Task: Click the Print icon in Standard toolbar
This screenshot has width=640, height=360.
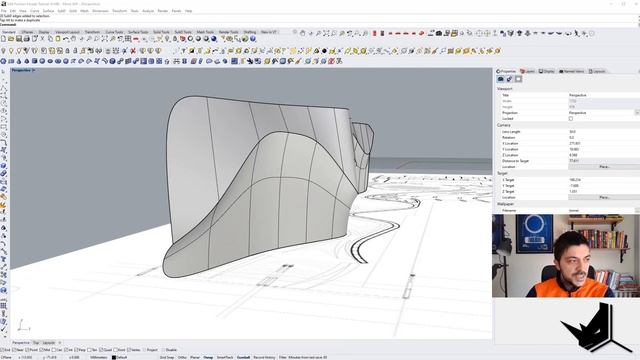Action: click(27, 39)
